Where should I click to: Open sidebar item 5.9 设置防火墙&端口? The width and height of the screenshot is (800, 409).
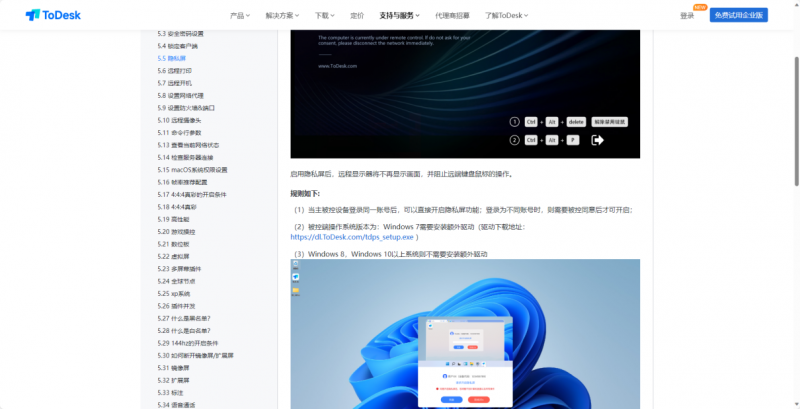click(x=186, y=108)
